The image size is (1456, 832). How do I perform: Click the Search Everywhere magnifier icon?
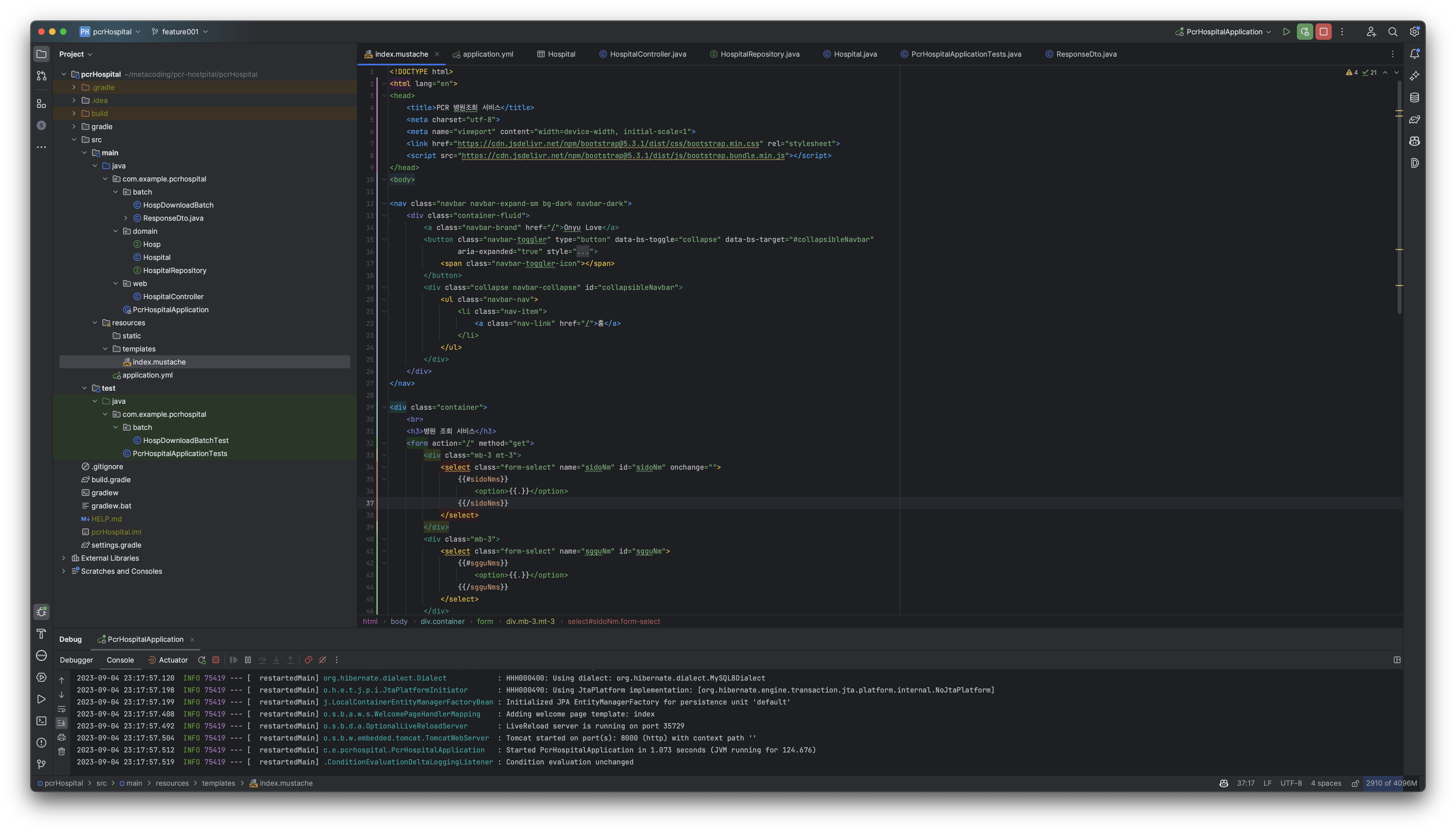1393,32
